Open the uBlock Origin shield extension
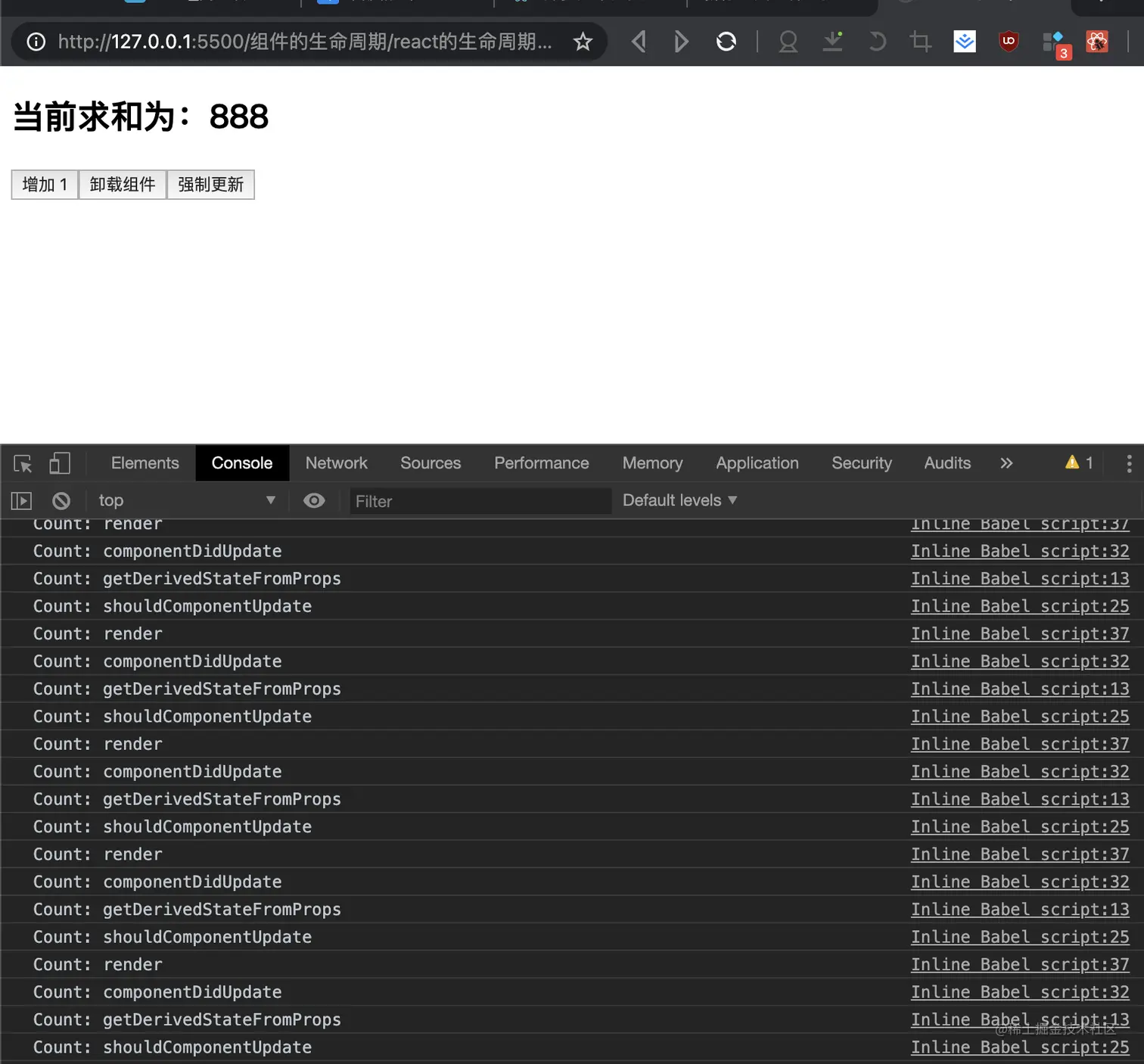This screenshot has height=1064, width=1144. tap(1009, 42)
